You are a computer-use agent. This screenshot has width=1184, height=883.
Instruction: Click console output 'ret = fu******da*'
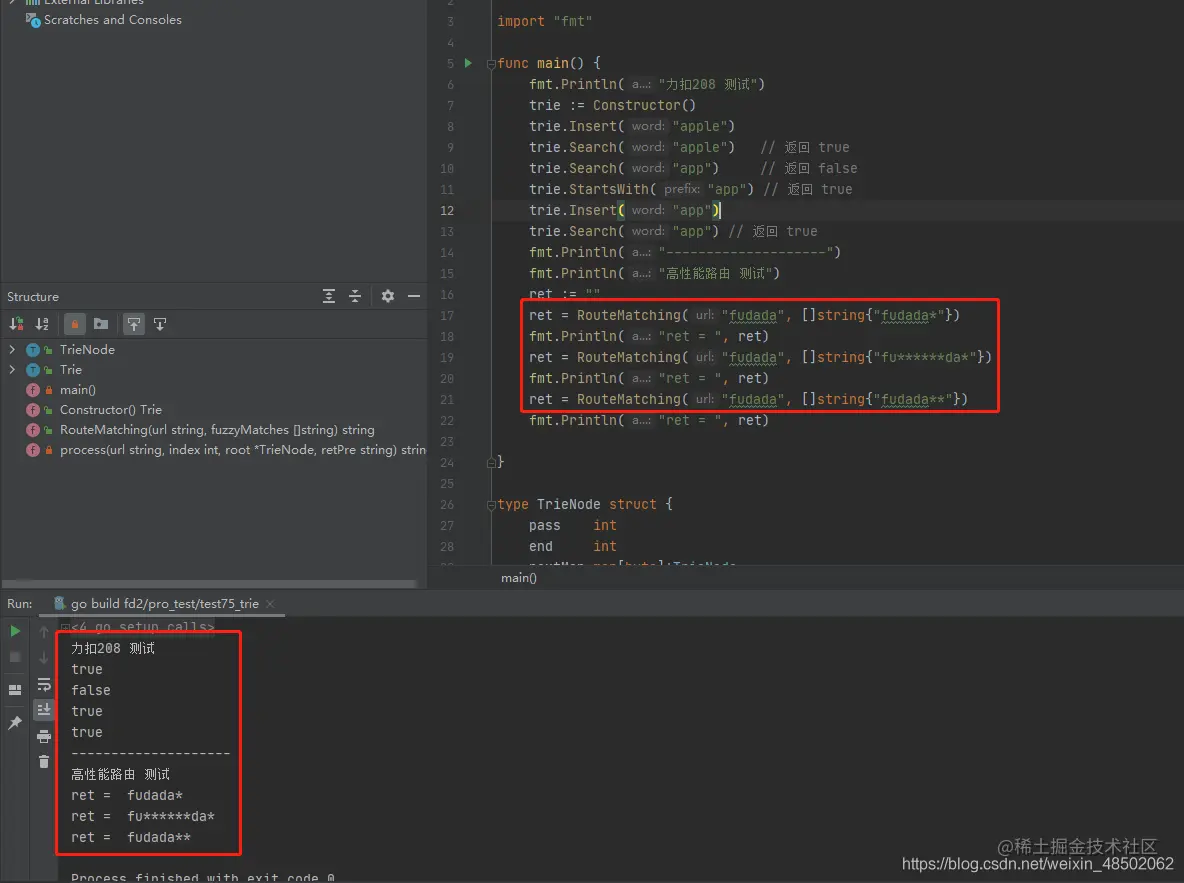point(143,816)
